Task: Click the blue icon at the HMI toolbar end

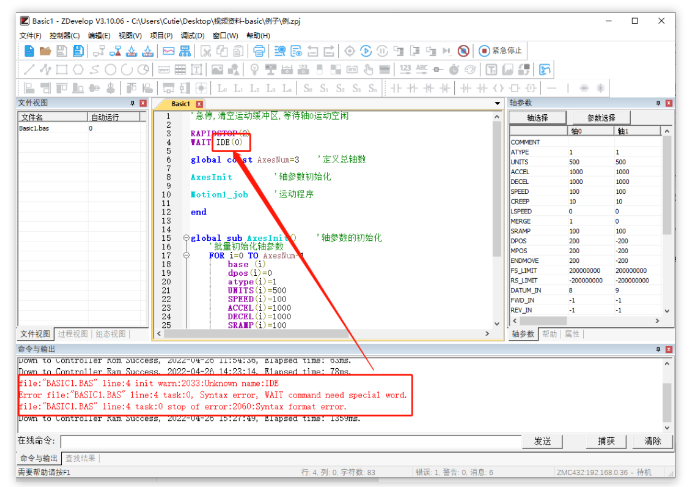Action: [x=544, y=69]
